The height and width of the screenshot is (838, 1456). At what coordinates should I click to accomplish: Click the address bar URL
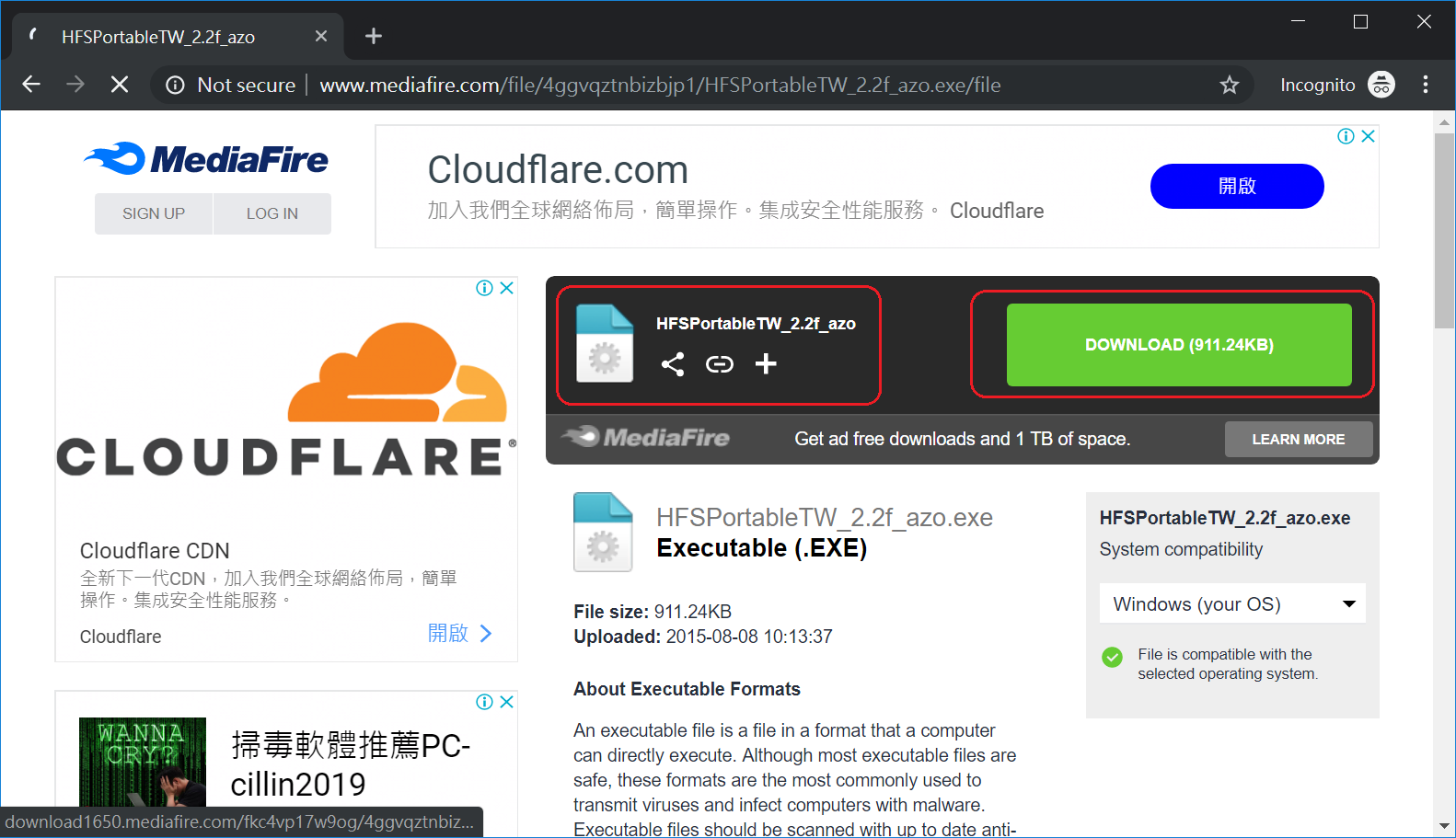pos(660,86)
